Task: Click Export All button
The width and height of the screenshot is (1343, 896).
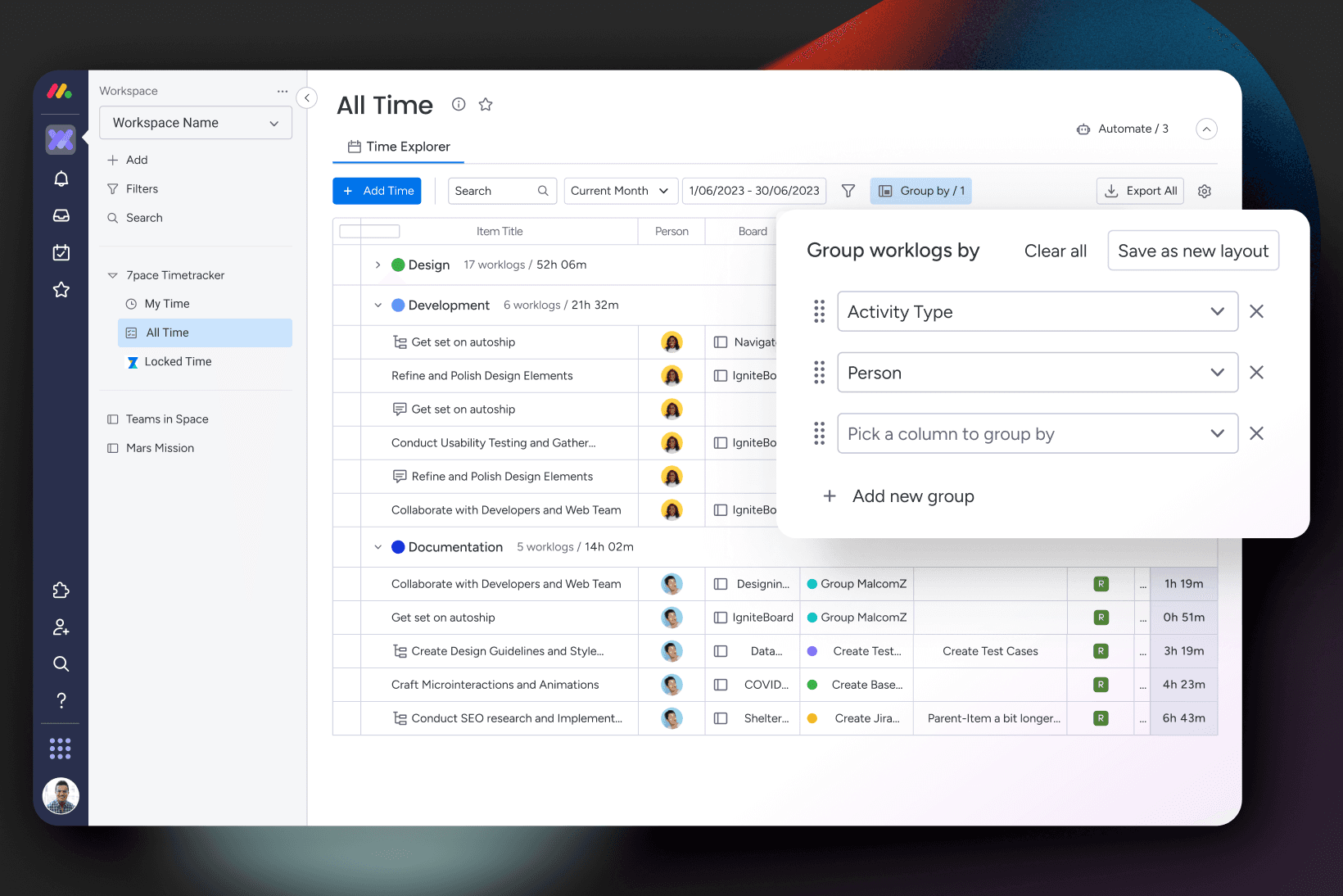Action: pos(1140,191)
